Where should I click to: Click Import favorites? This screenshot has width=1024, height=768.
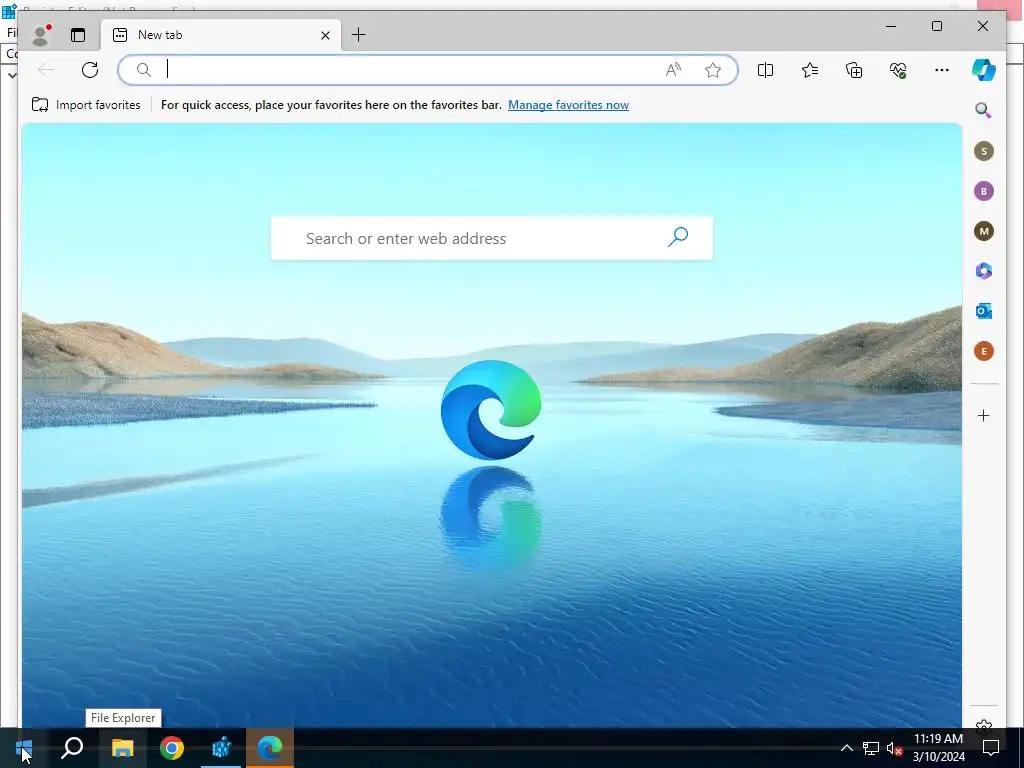(x=86, y=104)
